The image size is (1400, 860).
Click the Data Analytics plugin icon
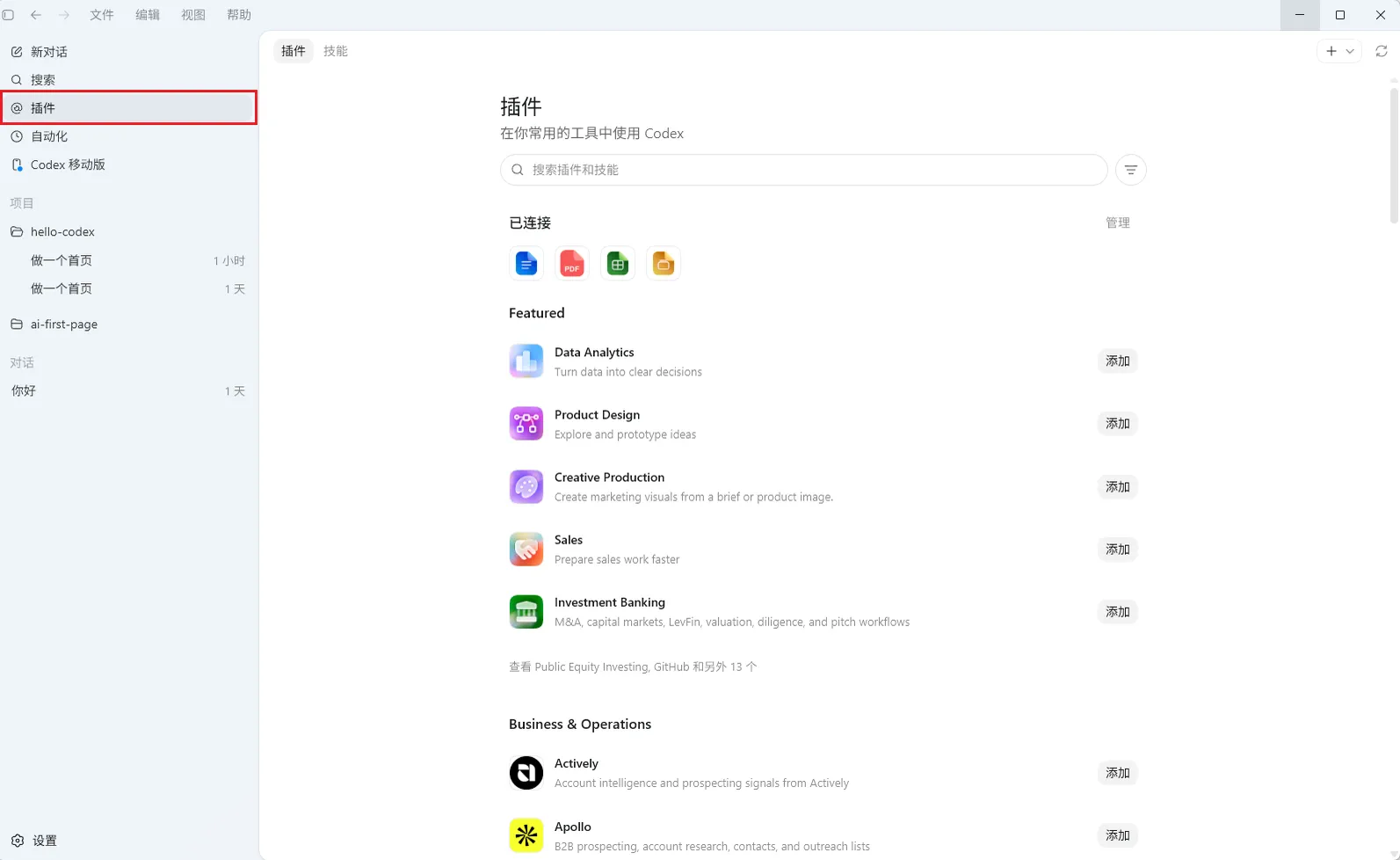click(x=526, y=361)
